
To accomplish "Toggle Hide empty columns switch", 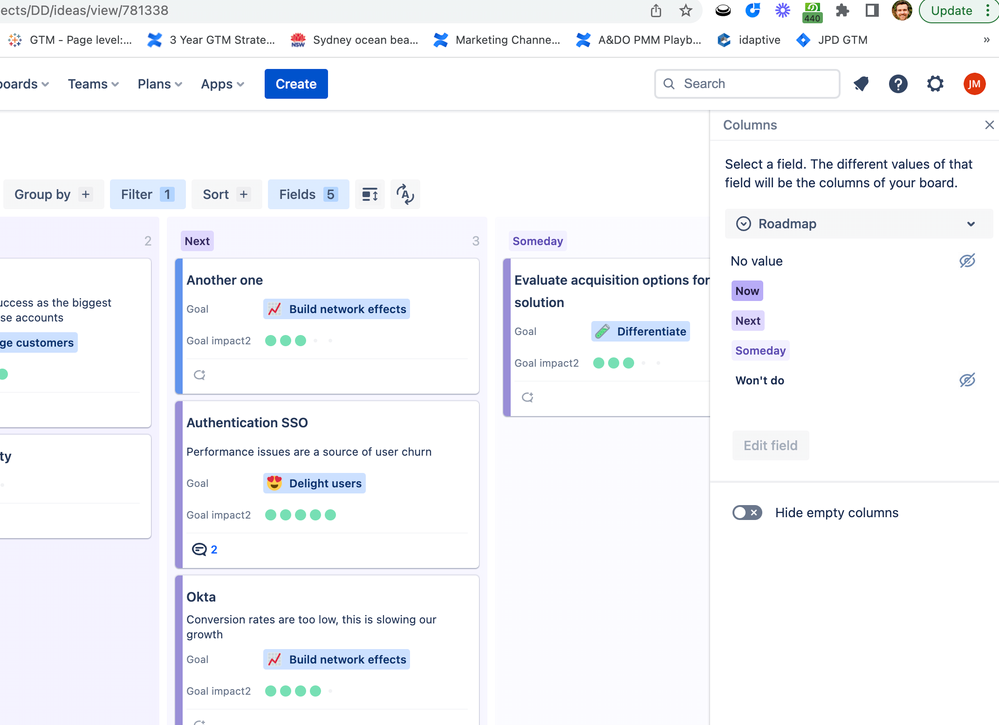I will point(747,513).
